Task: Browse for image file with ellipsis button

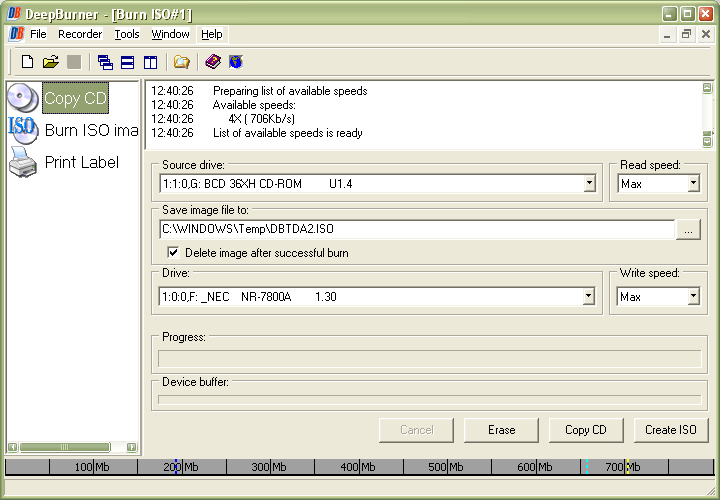Action: click(688, 230)
